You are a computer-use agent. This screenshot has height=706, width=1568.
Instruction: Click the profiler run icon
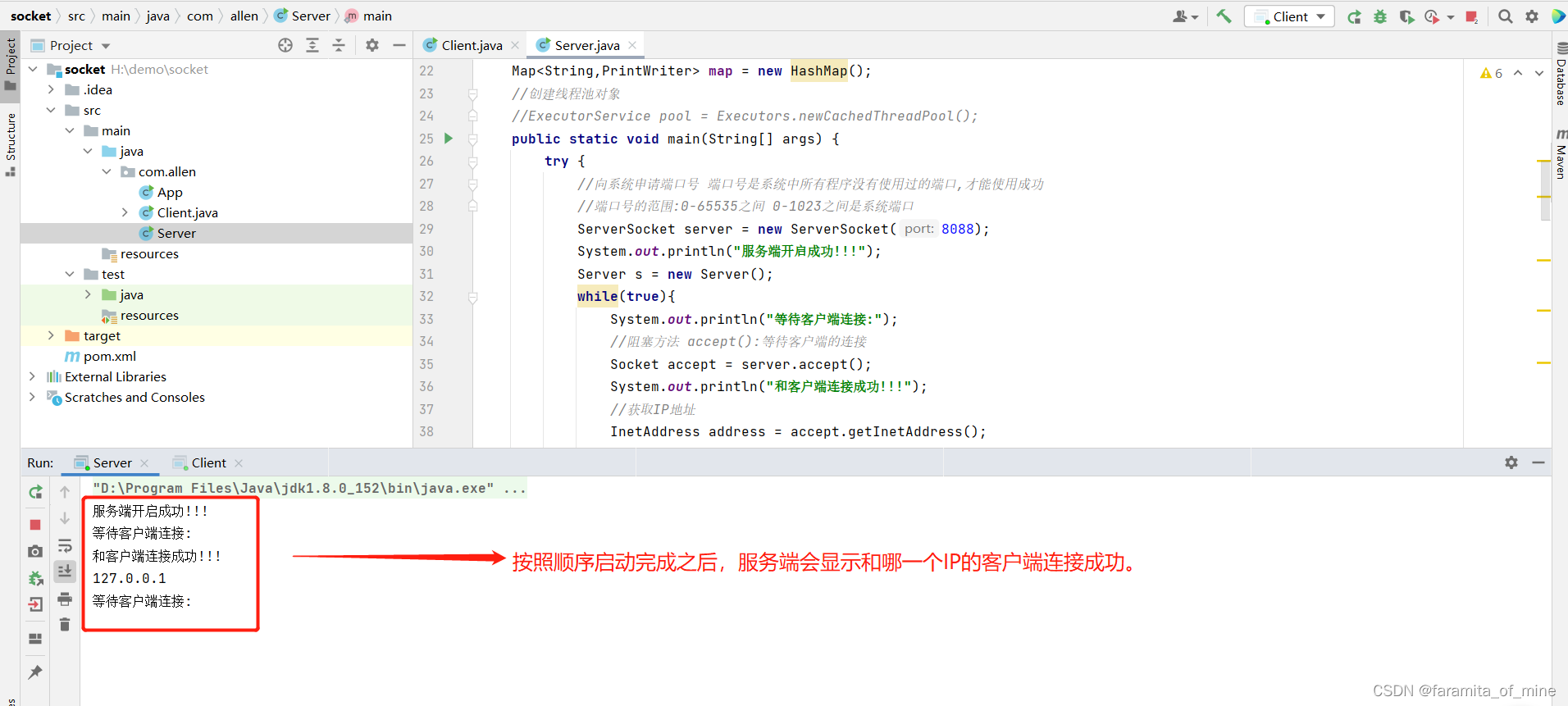(1433, 16)
